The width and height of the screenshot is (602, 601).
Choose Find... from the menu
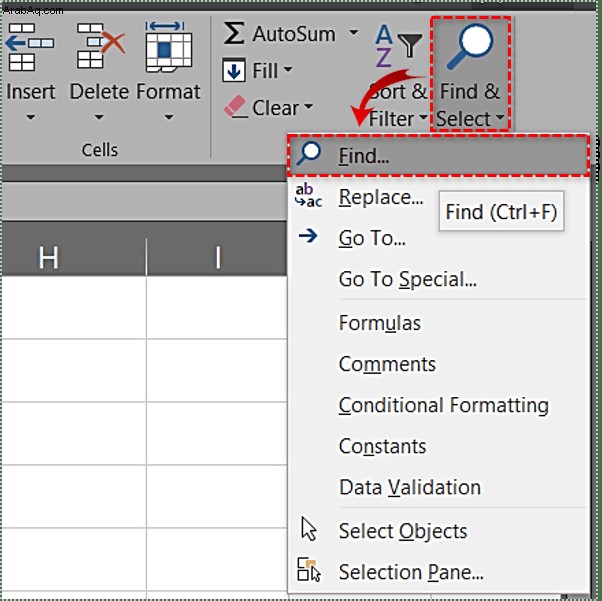pyautogui.click(x=438, y=155)
